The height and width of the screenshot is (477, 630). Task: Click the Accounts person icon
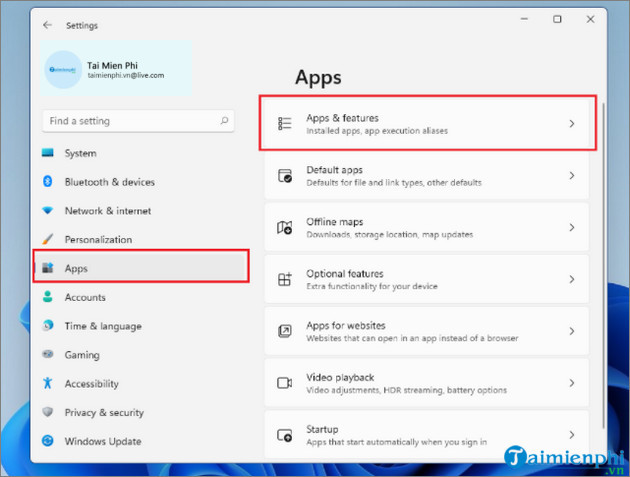coord(47,297)
